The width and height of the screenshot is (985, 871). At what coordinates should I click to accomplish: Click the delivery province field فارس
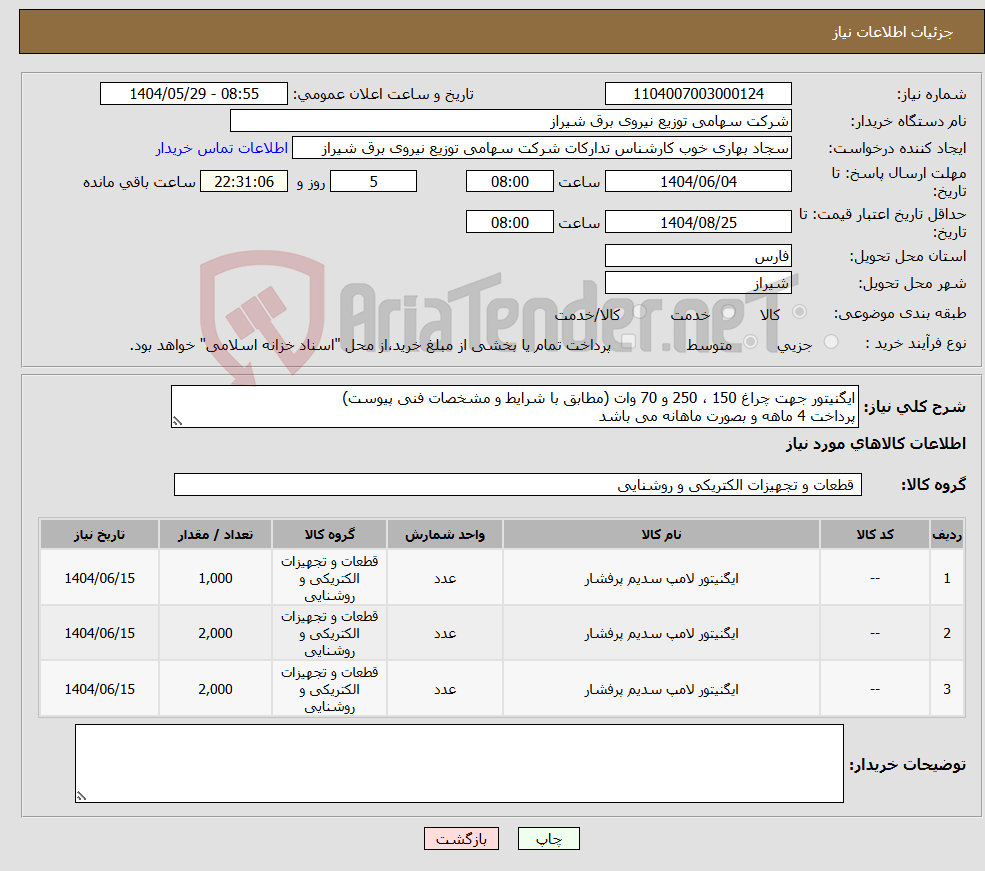pyautogui.click(x=698, y=256)
